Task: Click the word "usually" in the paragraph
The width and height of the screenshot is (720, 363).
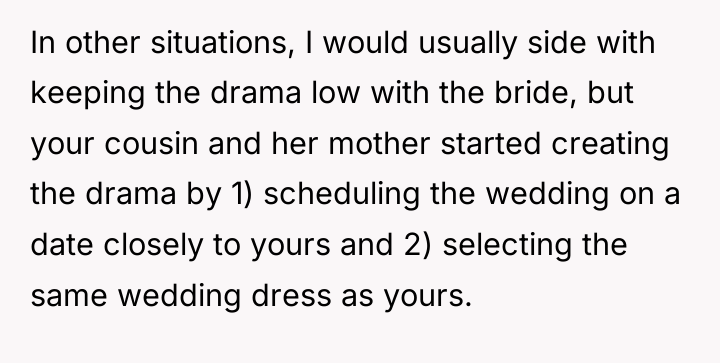Action: pyautogui.click(x=467, y=45)
